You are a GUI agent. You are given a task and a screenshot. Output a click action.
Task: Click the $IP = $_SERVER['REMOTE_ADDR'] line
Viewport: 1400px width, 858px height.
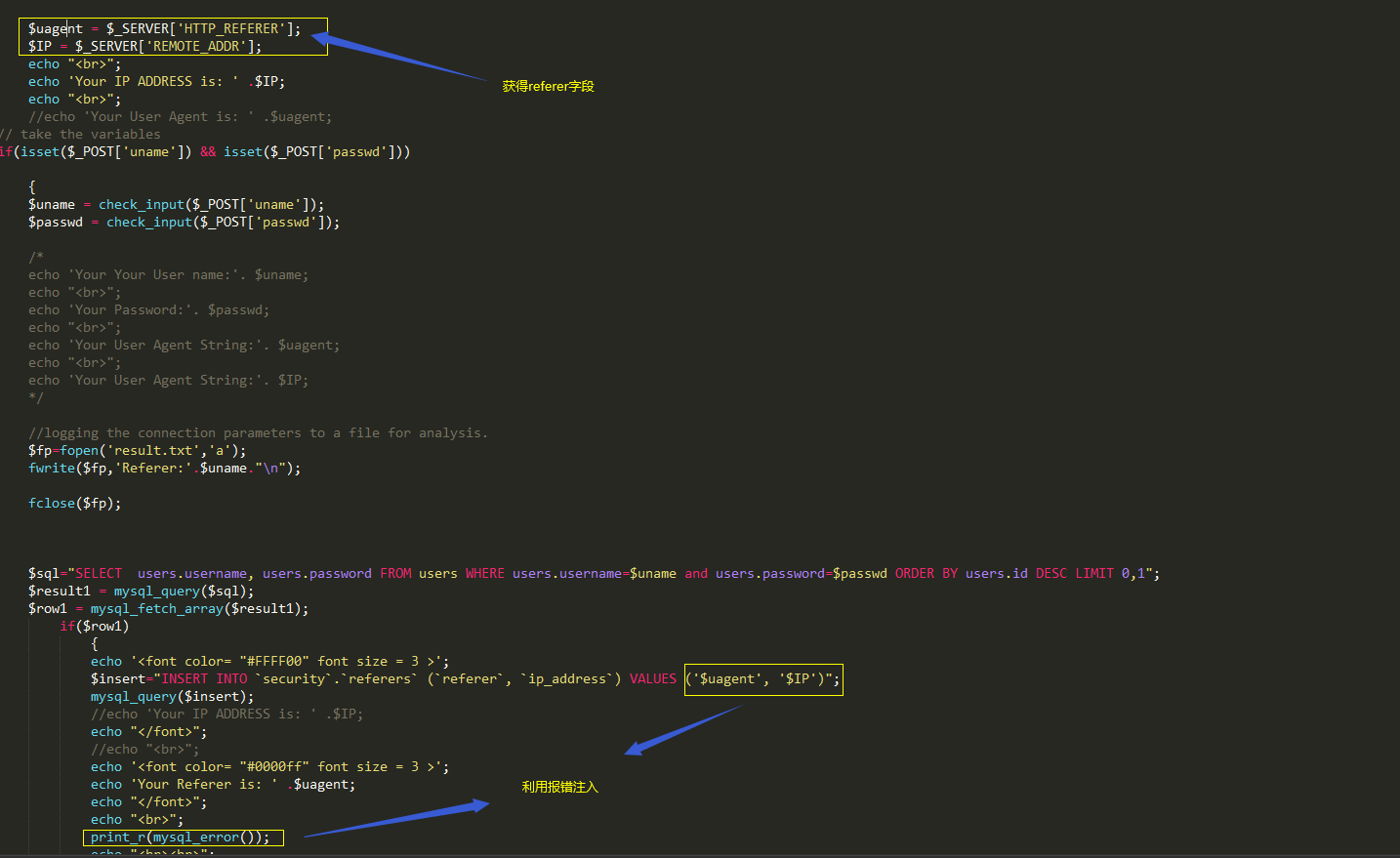[x=144, y=46]
